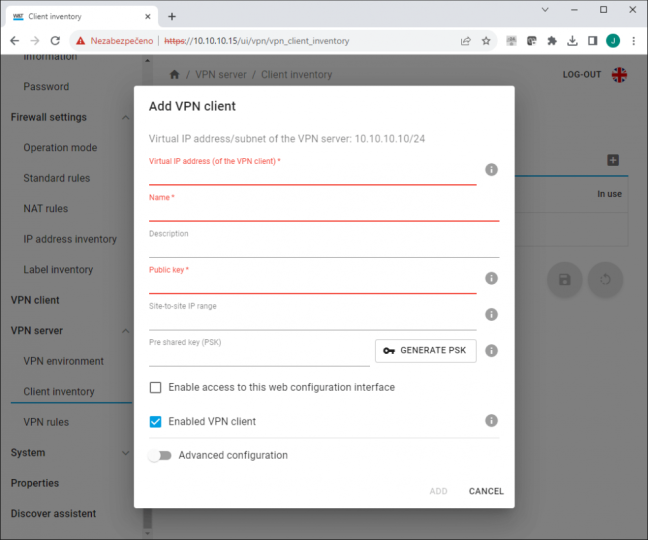Click the Virtual IP address input field
The width and height of the screenshot is (648, 540).
pos(312,176)
